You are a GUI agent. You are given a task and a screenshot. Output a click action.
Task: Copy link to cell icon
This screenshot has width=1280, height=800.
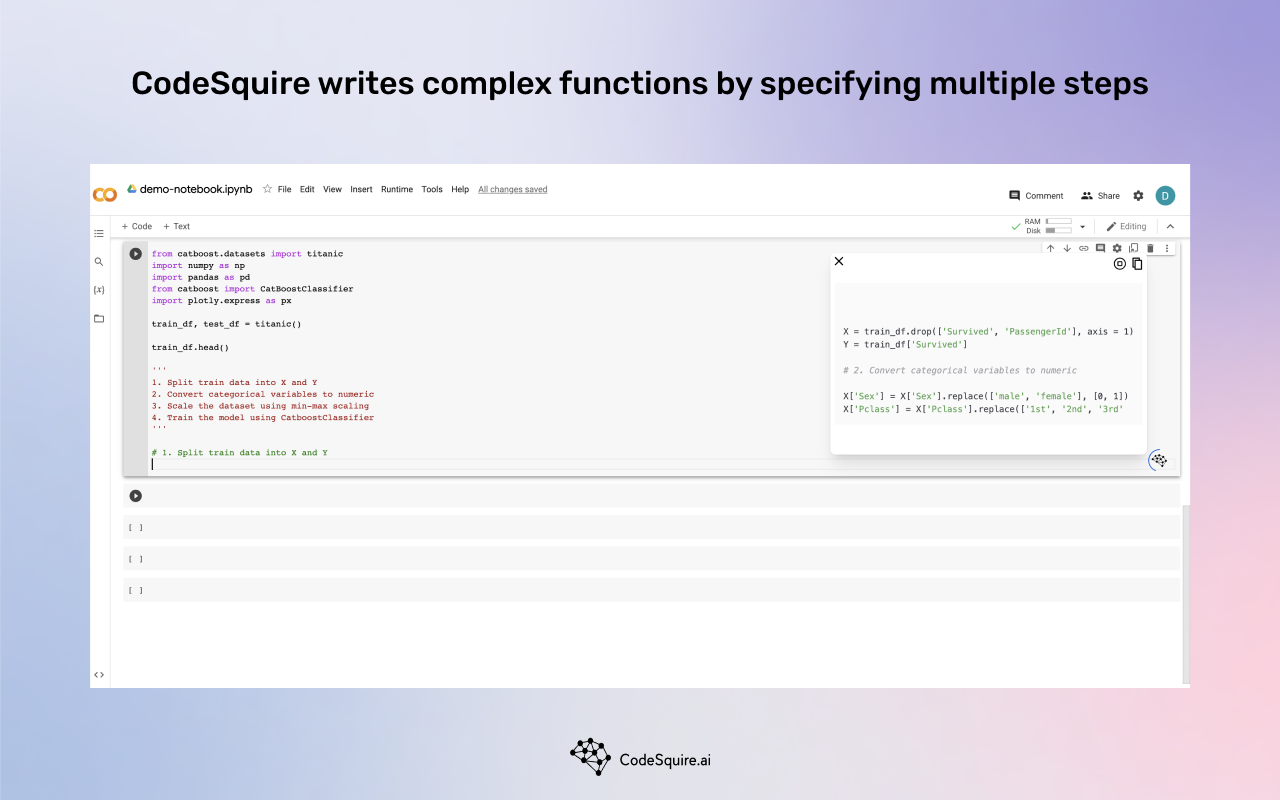click(x=1083, y=248)
